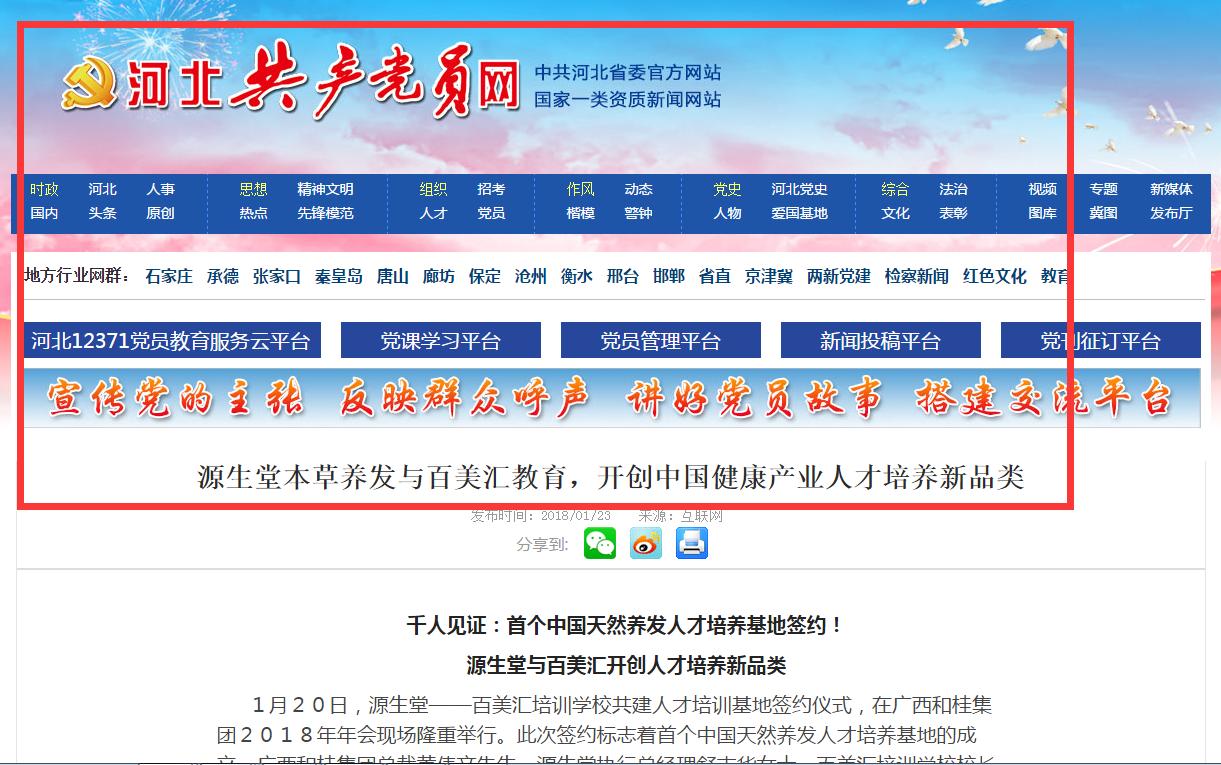
Task: Share article via Weibo icon
Action: 646,543
